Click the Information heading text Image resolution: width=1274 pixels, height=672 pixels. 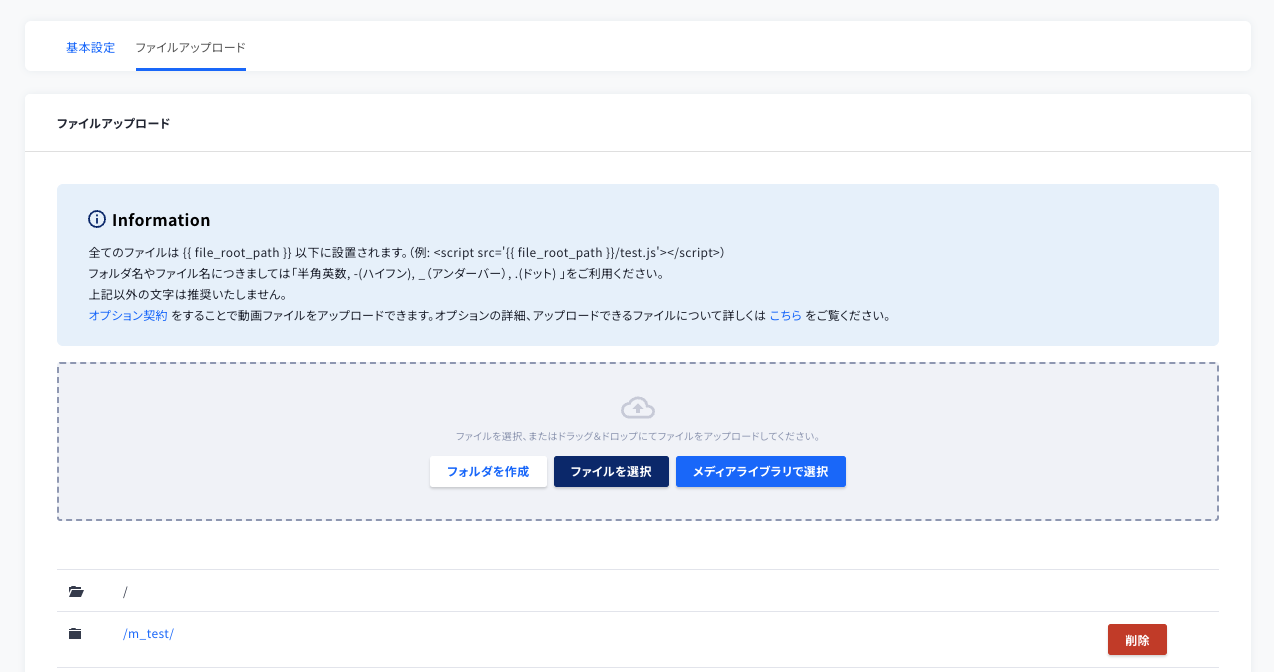[161, 220]
